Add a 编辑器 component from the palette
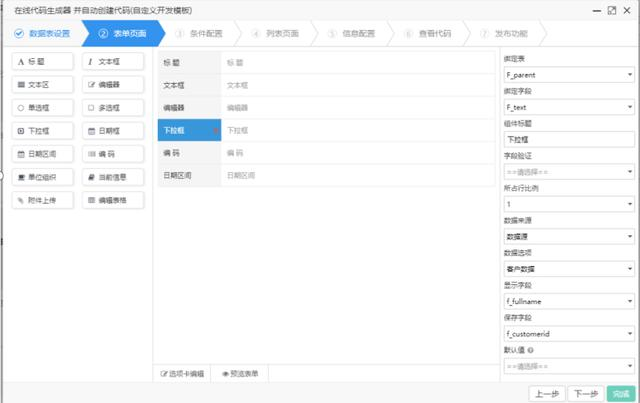This screenshot has width=640, height=403. coord(113,85)
